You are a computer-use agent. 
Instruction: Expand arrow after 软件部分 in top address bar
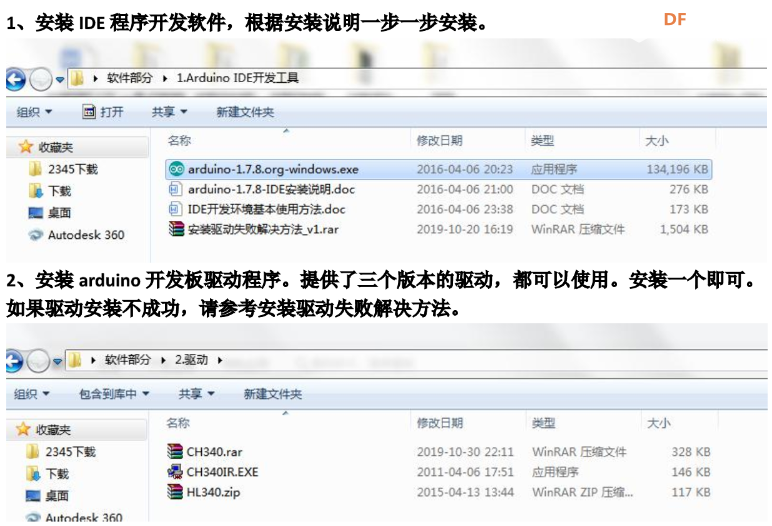(165, 78)
